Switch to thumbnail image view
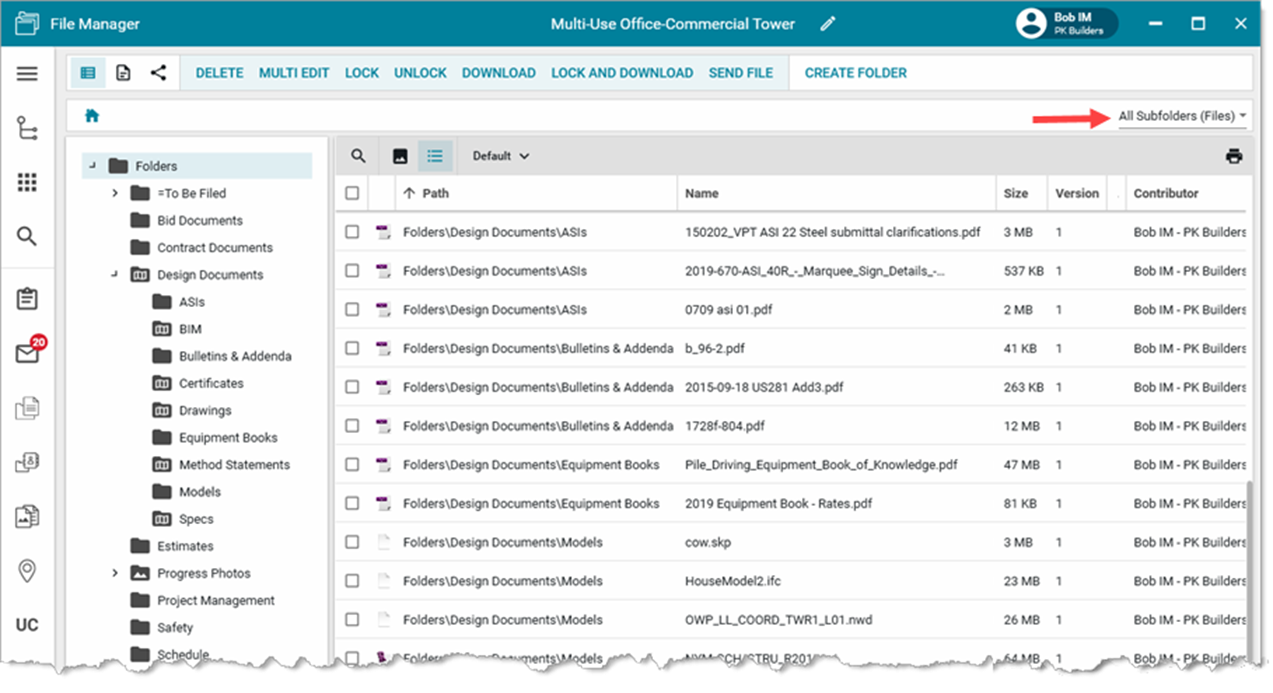The height and width of the screenshot is (693, 1273). pos(400,156)
